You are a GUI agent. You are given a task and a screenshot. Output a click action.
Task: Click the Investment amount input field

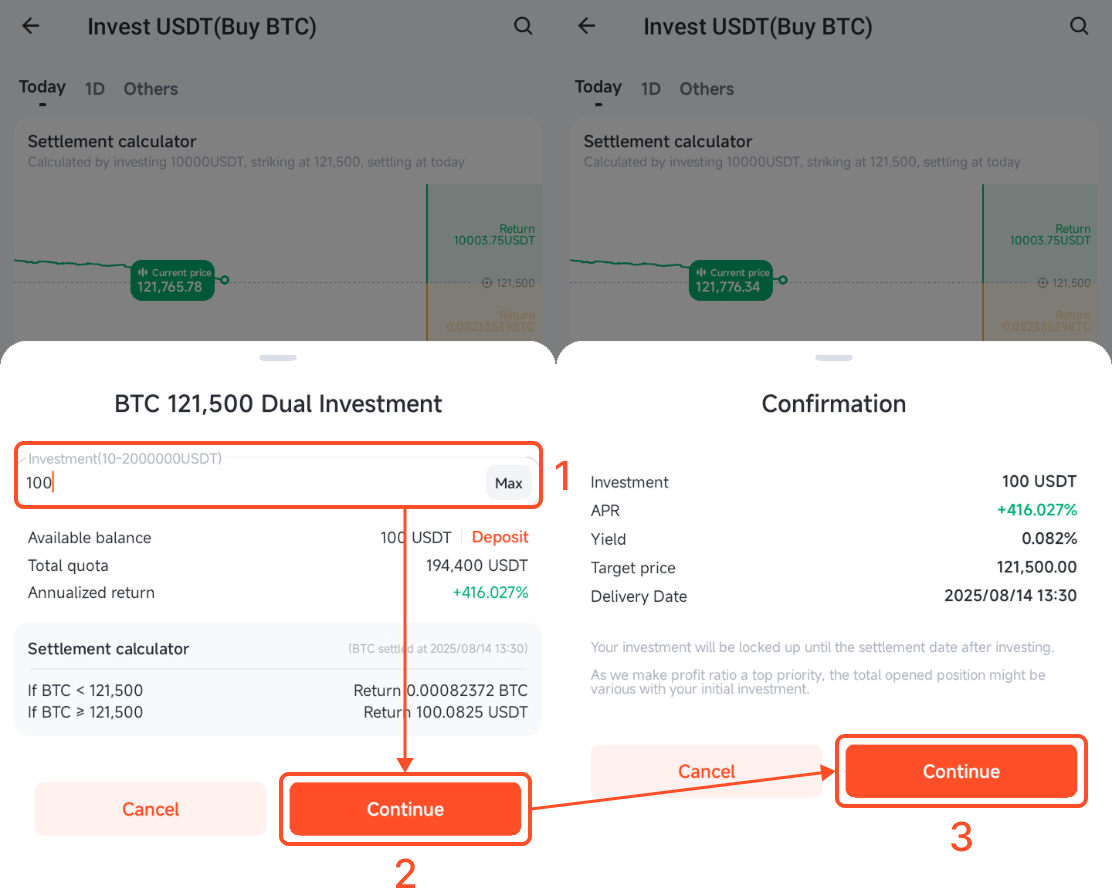click(250, 483)
